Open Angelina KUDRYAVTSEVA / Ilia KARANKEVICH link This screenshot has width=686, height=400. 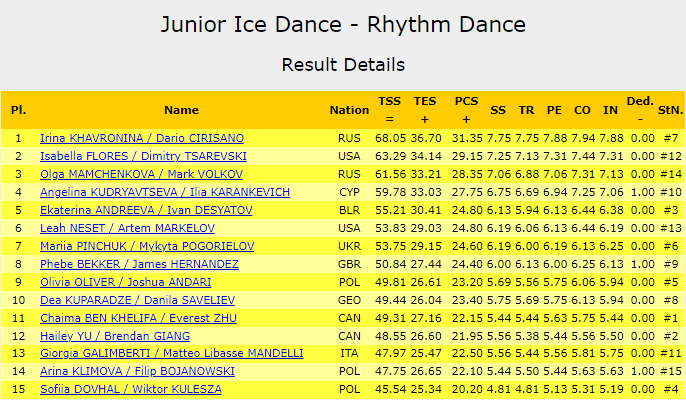pos(165,192)
